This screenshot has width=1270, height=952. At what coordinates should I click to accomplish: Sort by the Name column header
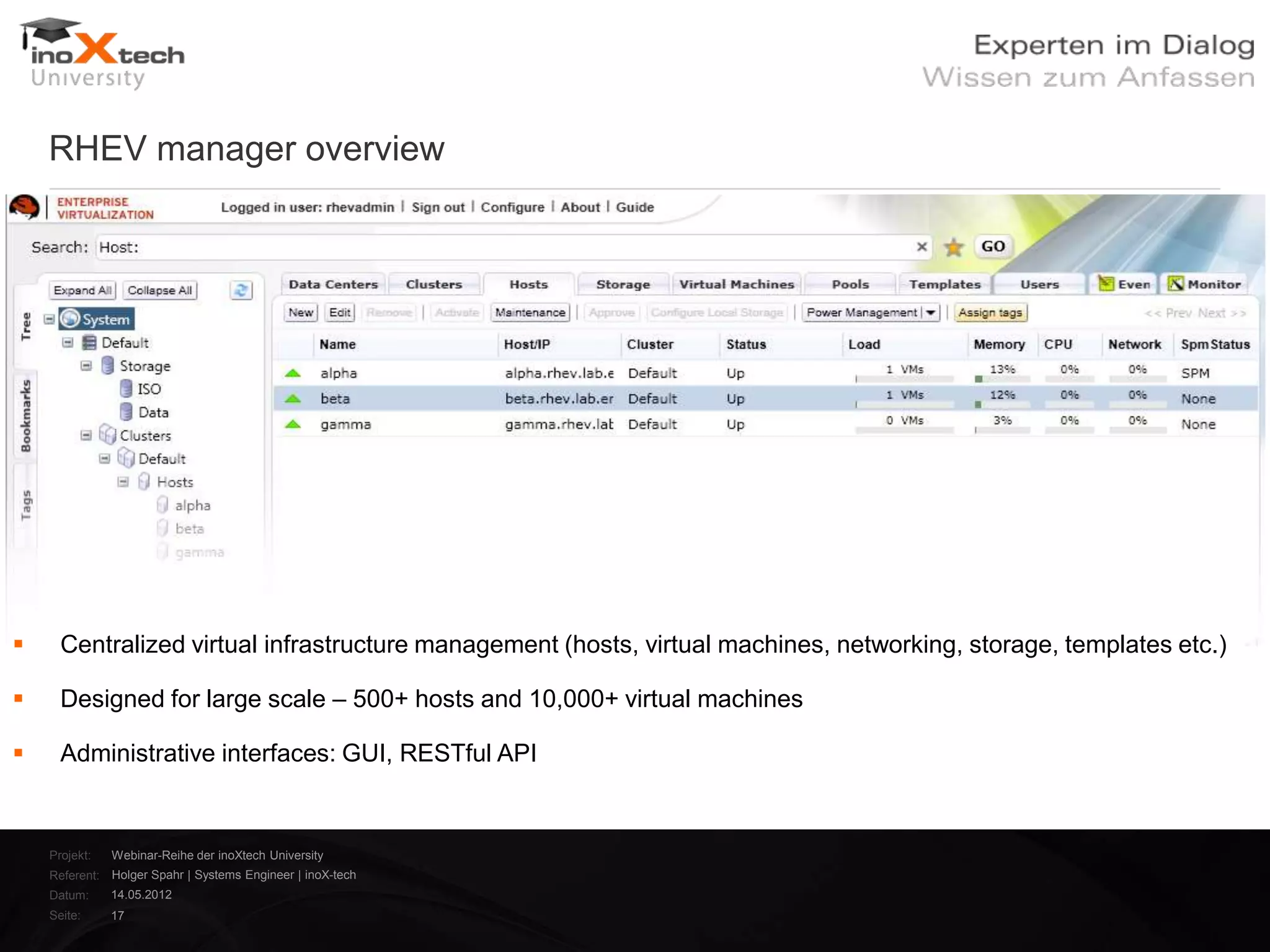point(337,345)
